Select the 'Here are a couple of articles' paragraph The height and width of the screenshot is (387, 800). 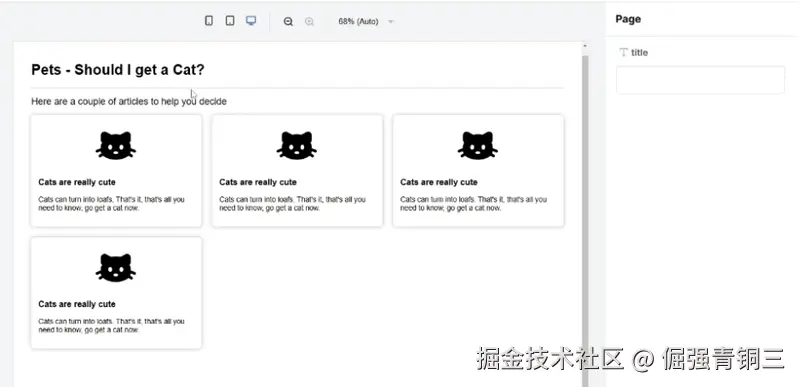click(129, 101)
